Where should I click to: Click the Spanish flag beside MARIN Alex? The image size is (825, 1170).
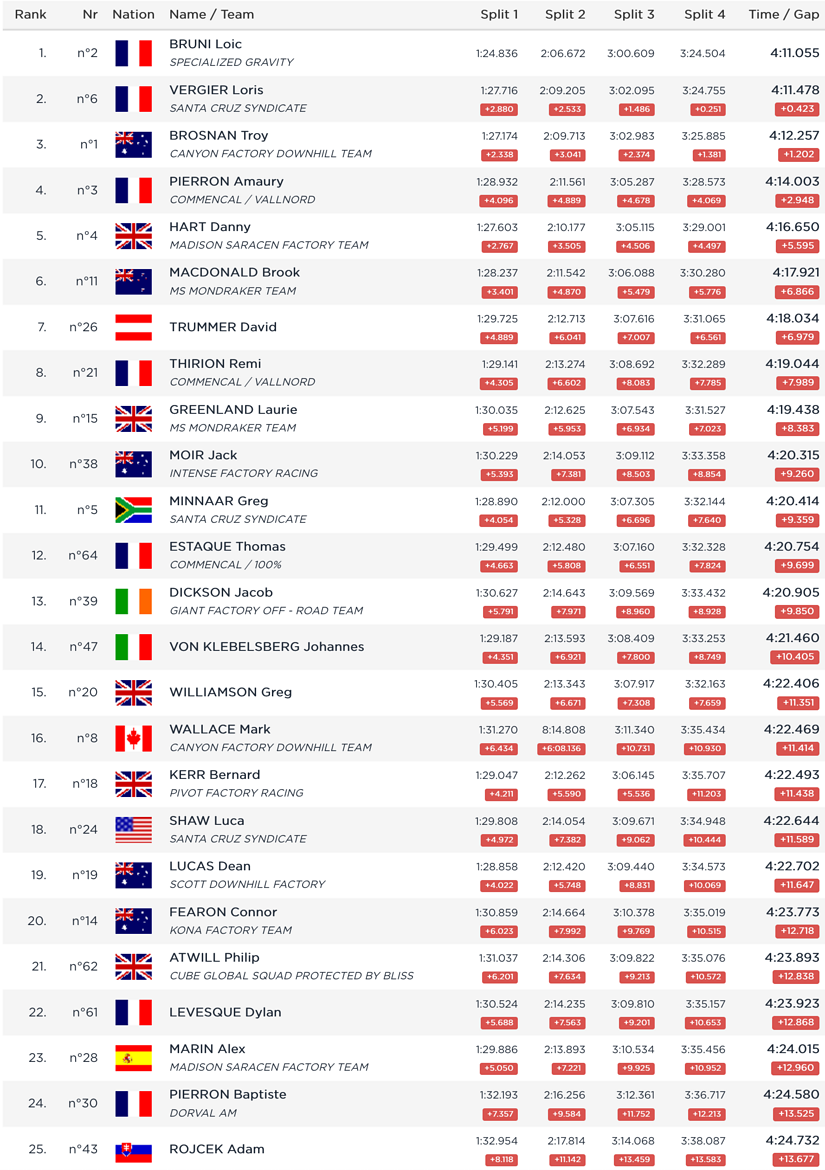point(134,1058)
